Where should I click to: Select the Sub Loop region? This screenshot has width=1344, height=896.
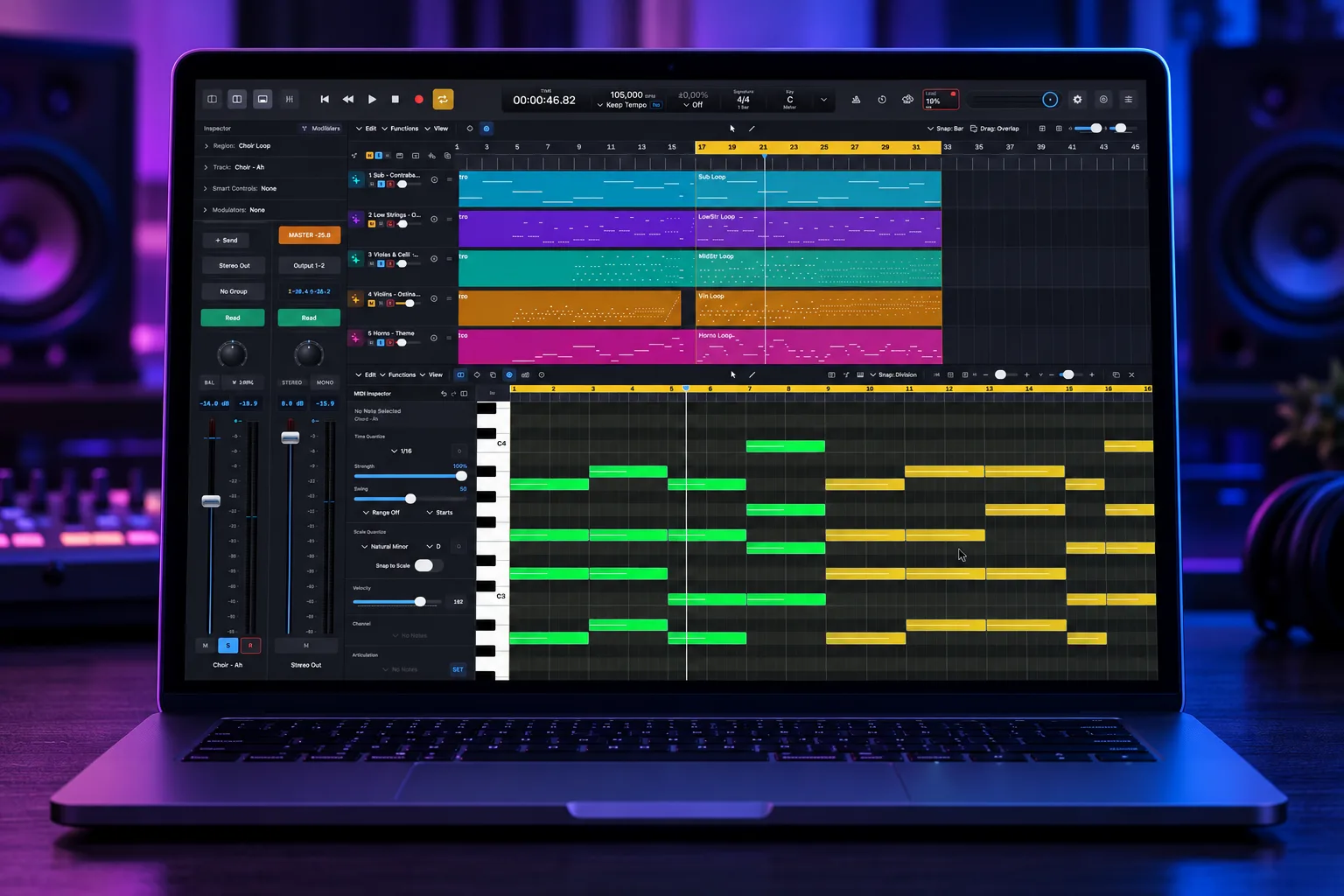818,189
